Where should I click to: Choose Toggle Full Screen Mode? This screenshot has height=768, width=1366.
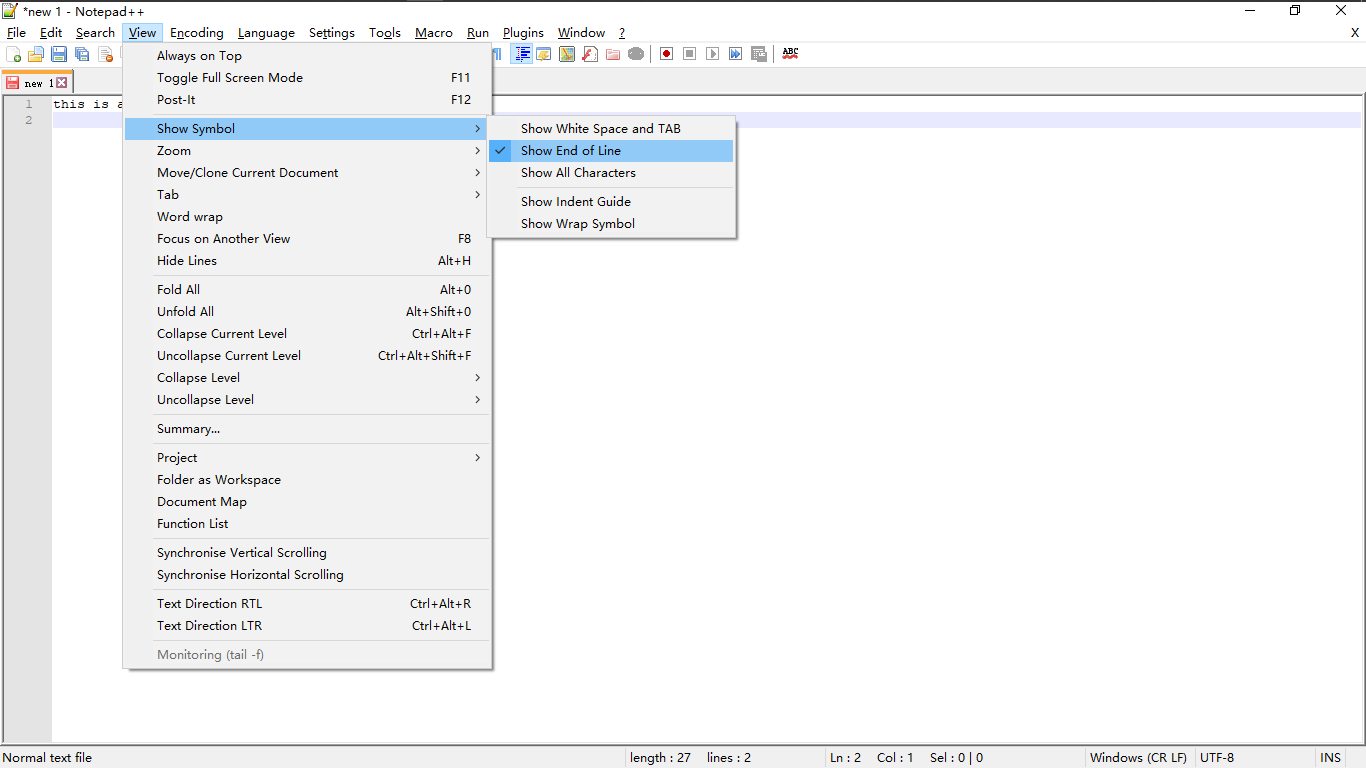tap(229, 77)
